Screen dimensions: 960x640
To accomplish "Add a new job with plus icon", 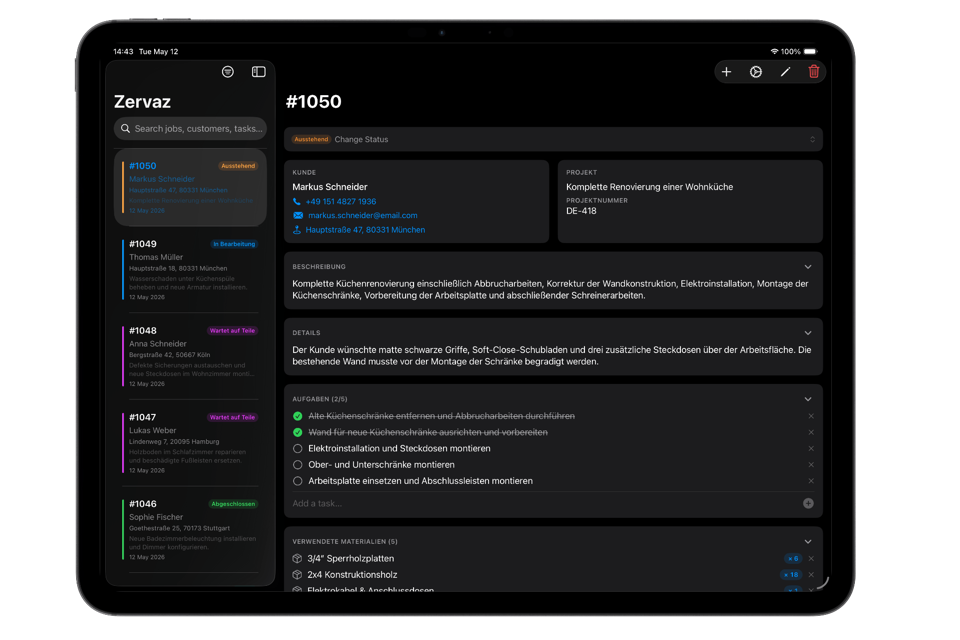I will [726, 72].
